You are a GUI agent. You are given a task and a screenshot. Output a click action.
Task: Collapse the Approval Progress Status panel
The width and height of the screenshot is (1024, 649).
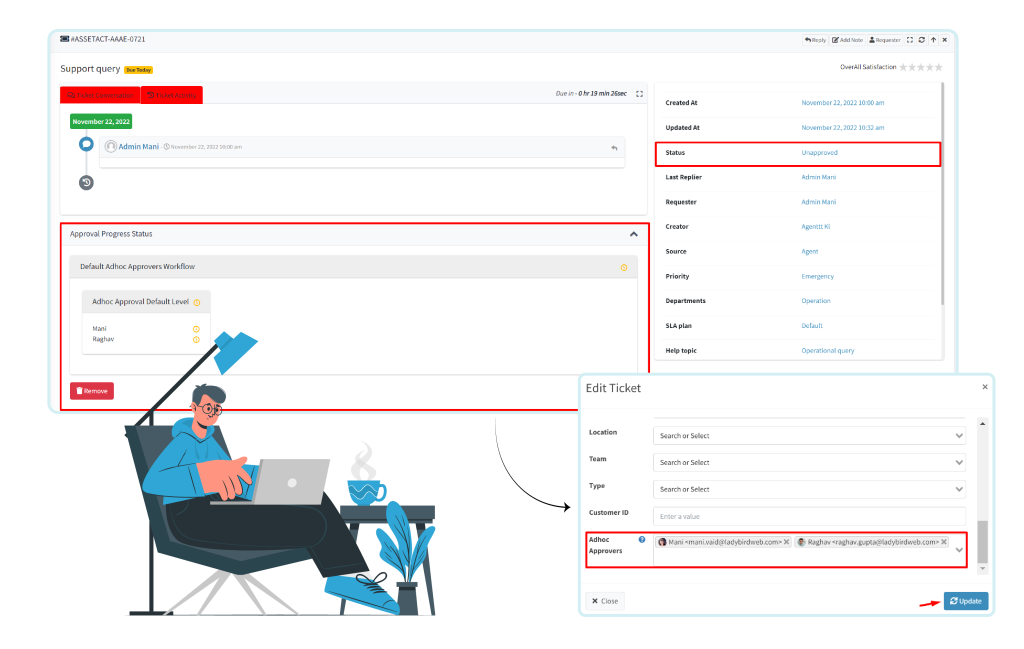point(633,234)
